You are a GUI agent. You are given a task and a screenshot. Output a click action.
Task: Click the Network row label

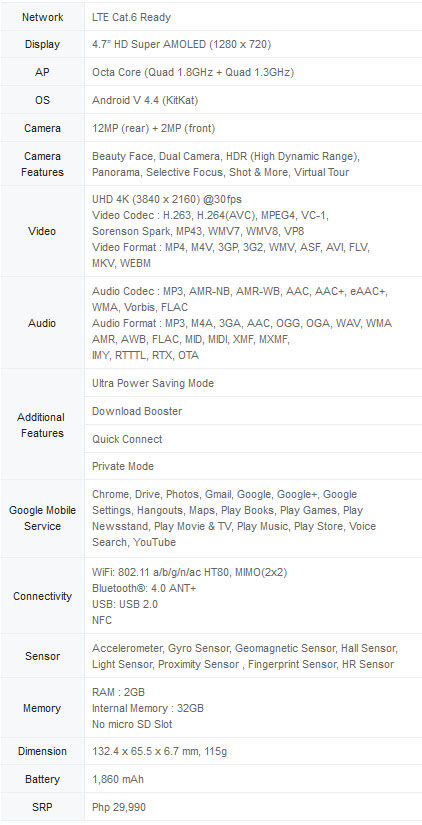tap(42, 17)
